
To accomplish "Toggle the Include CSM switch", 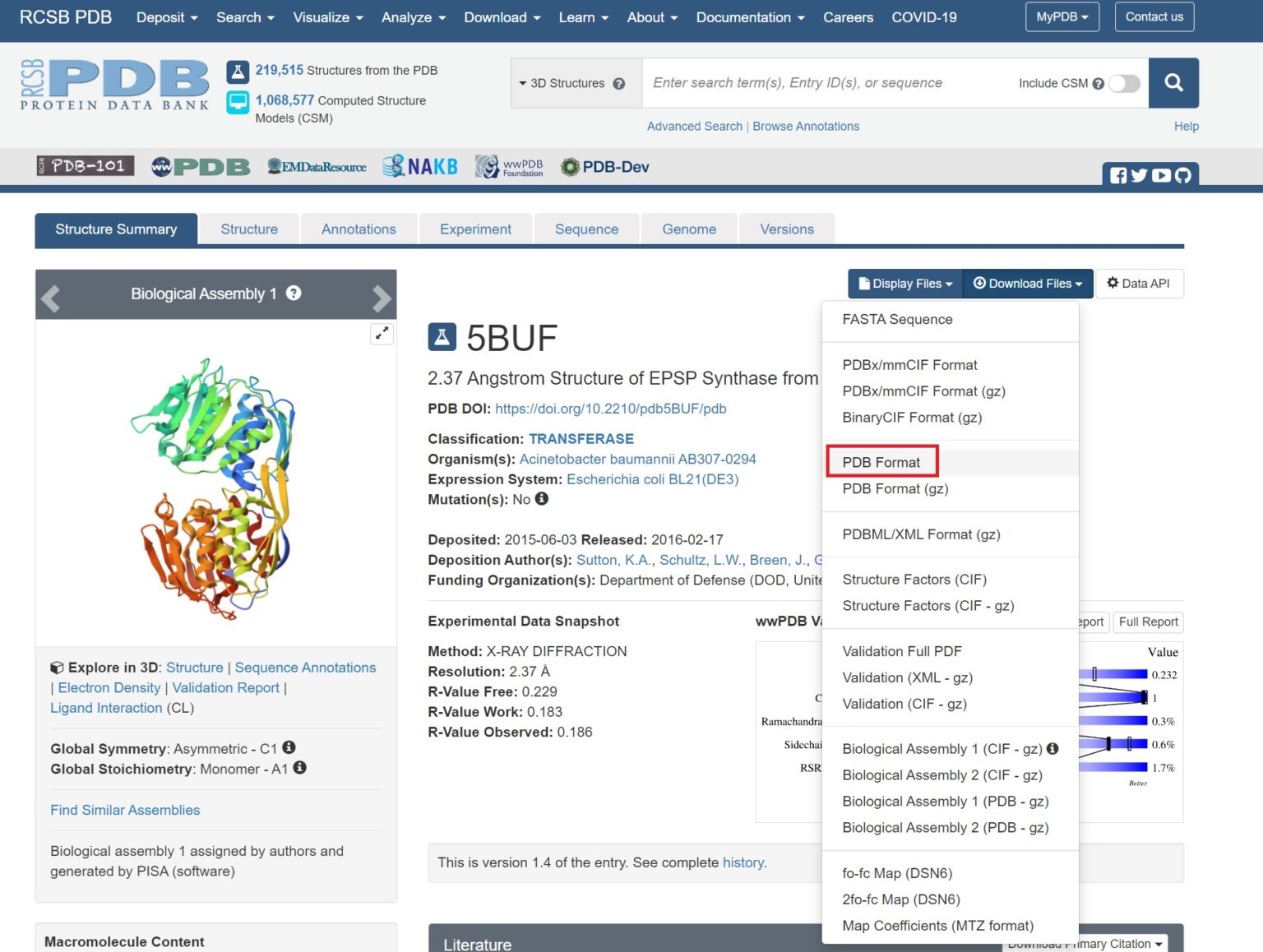I will [1124, 83].
